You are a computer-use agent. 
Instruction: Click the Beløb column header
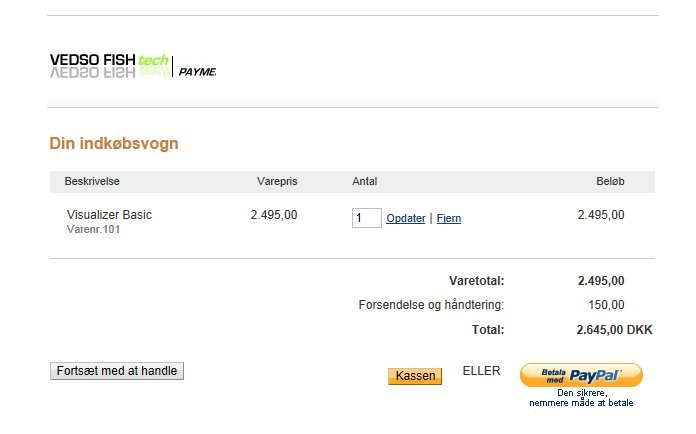pyautogui.click(x=610, y=181)
